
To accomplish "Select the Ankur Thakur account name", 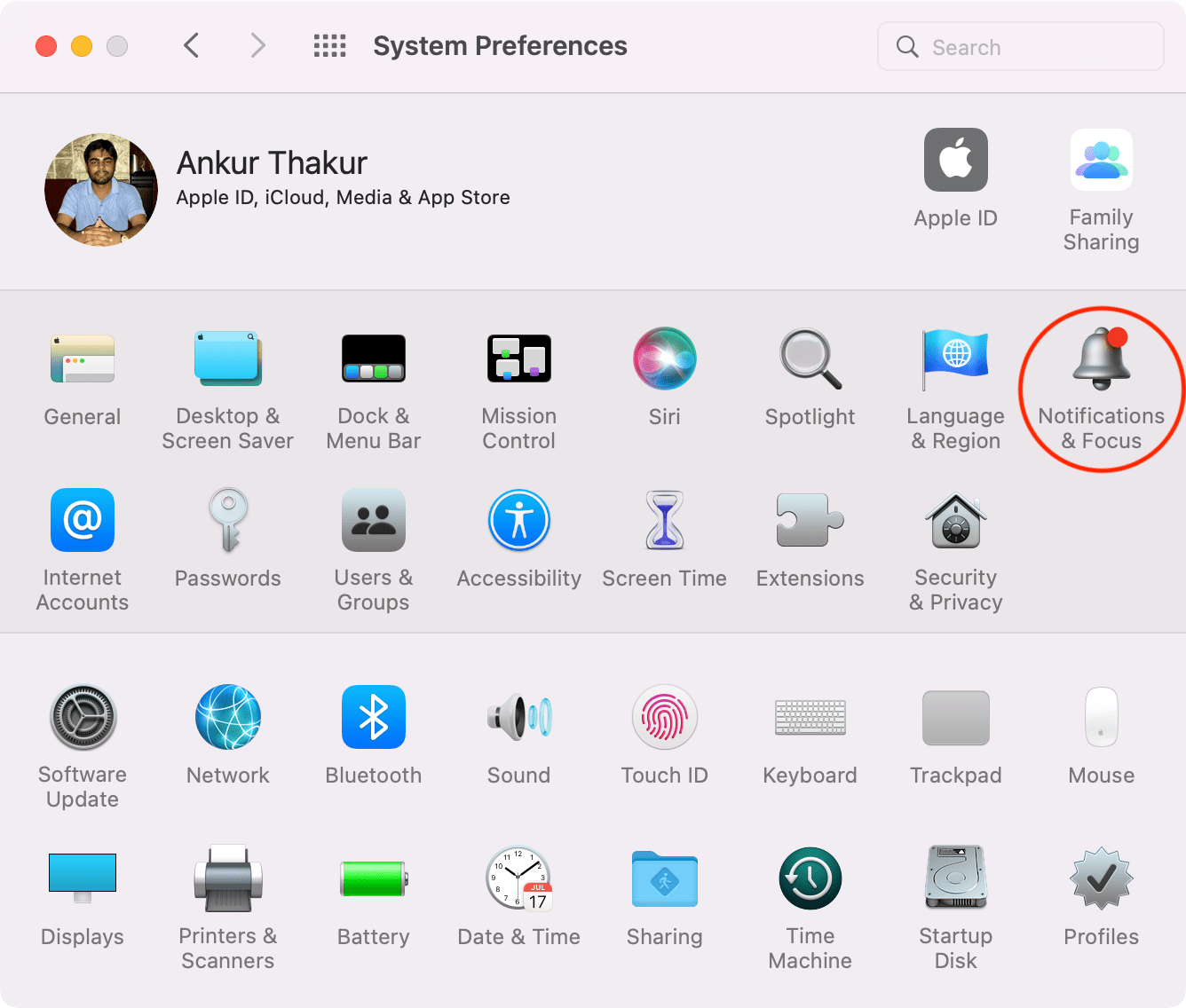I will point(272,163).
